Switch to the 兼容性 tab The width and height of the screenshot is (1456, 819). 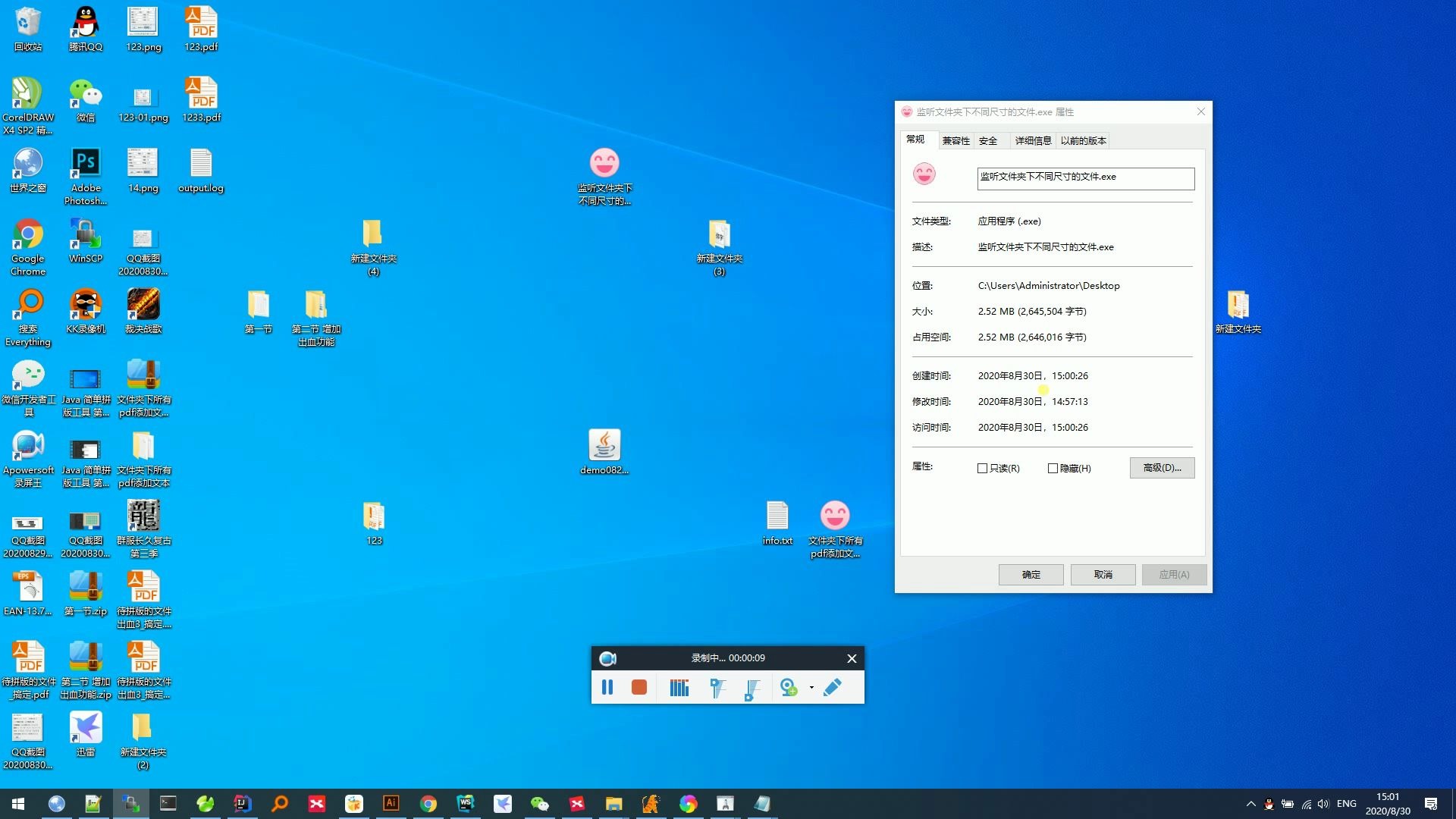pos(955,140)
